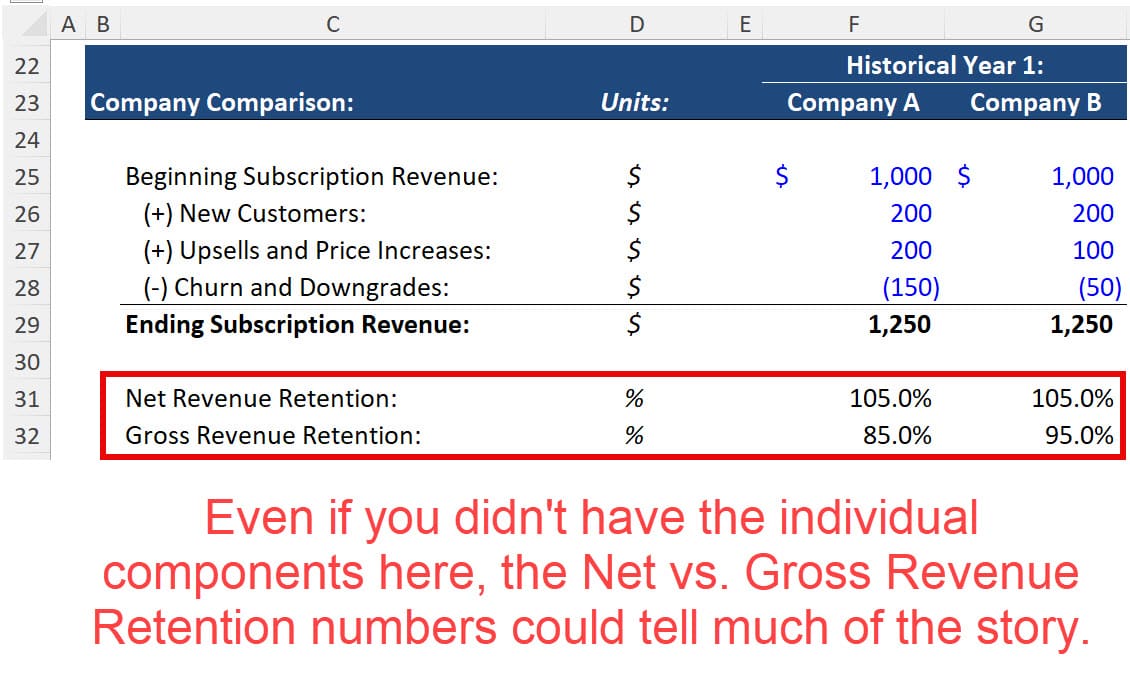Select row 22 header
The width and height of the screenshot is (1130, 687).
pyautogui.click(x=27, y=65)
